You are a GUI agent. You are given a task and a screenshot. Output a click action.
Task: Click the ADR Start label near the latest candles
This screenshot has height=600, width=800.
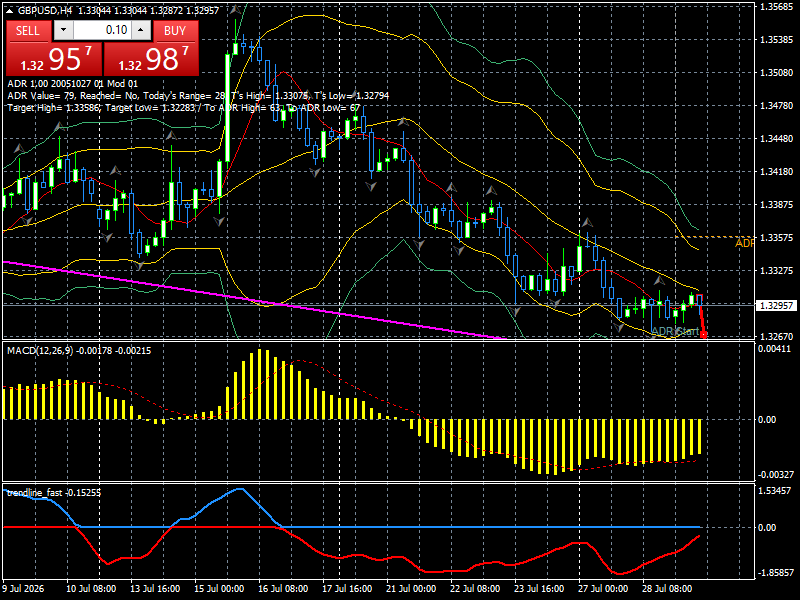click(x=675, y=331)
